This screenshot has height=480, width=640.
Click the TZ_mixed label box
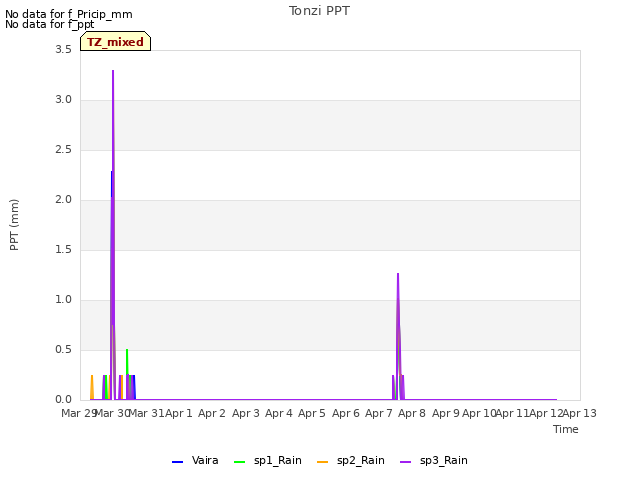116,41
